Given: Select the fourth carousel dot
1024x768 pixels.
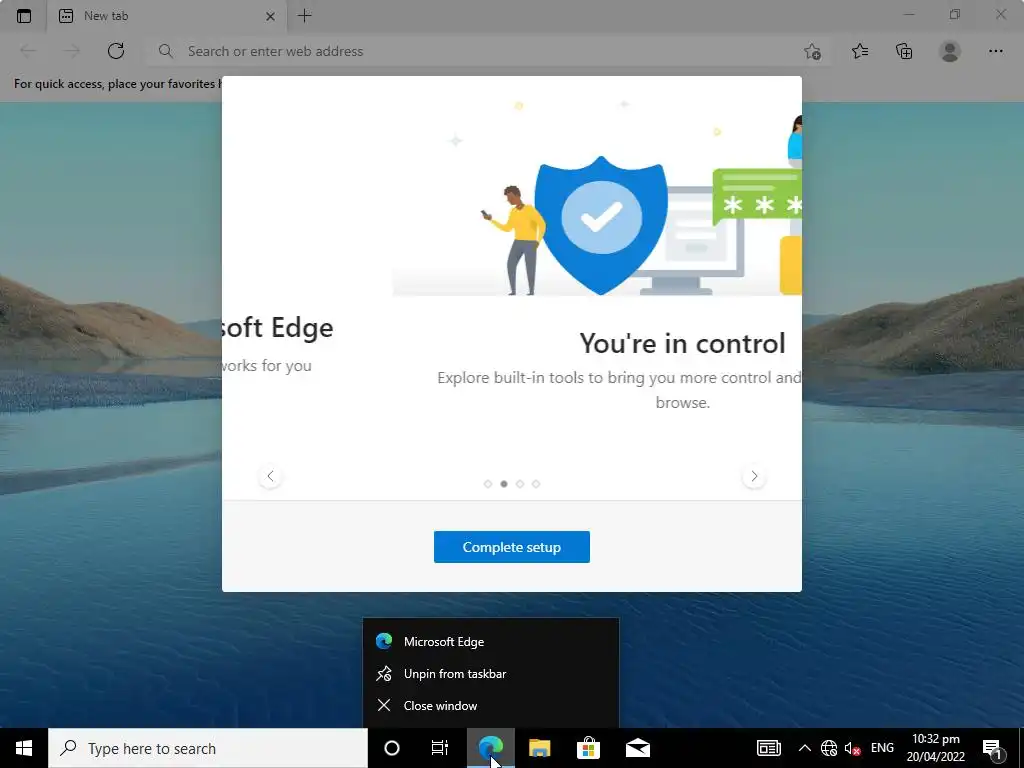Looking at the screenshot, I should (x=536, y=484).
